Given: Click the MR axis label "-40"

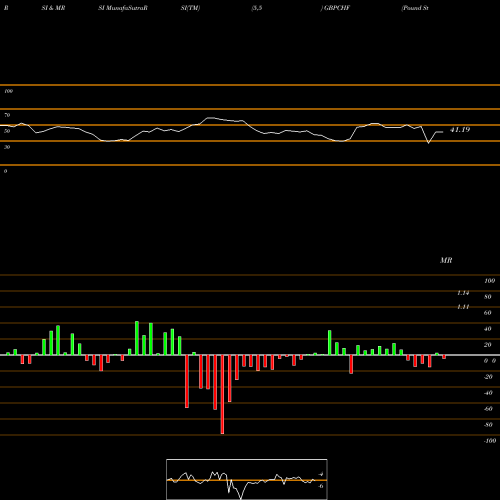Looking at the screenshot, I should click(x=488, y=393).
